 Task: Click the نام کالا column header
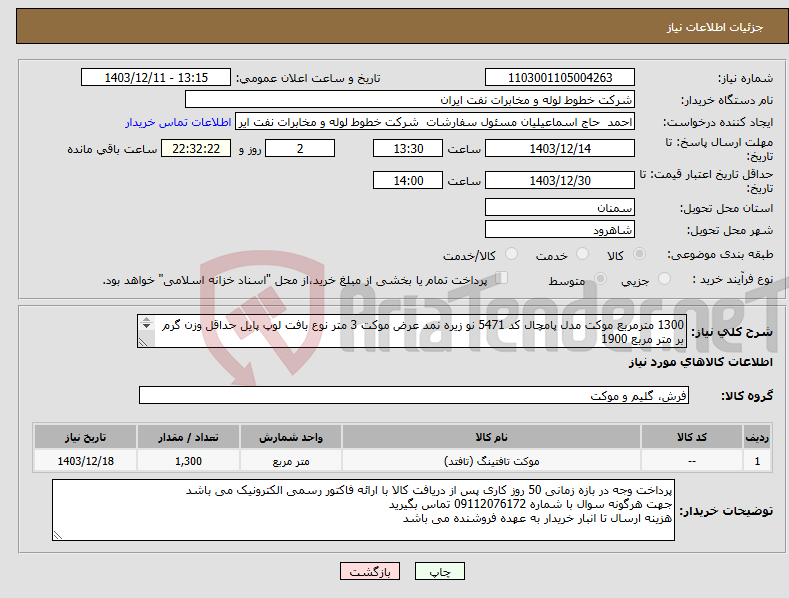491,437
